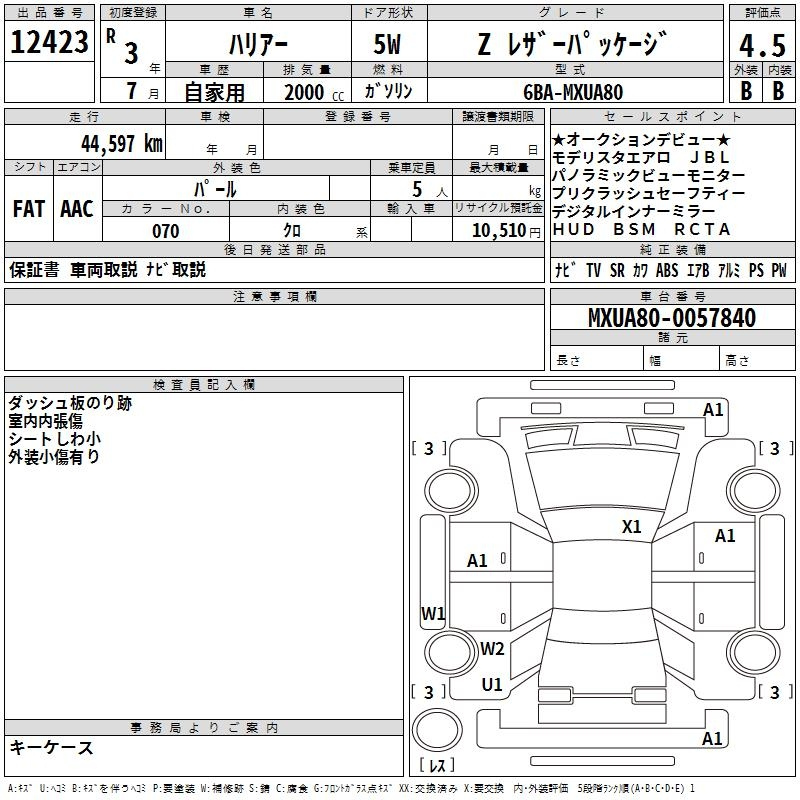Click the B rating under 内装

click(778, 91)
